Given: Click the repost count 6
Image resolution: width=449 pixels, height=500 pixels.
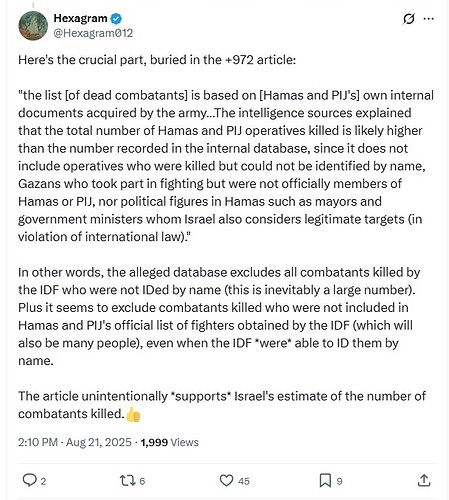Looking at the screenshot, I should (x=142, y=481).
